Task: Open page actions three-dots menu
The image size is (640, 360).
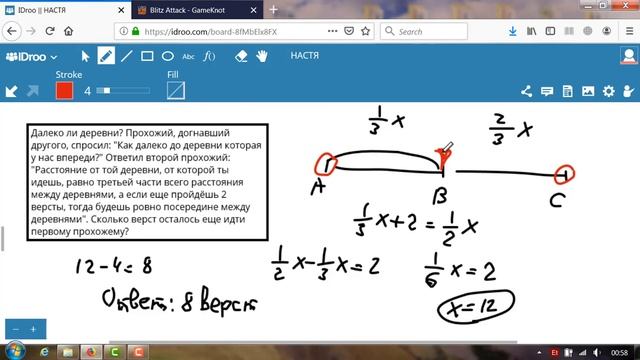Action: point(332,31)
